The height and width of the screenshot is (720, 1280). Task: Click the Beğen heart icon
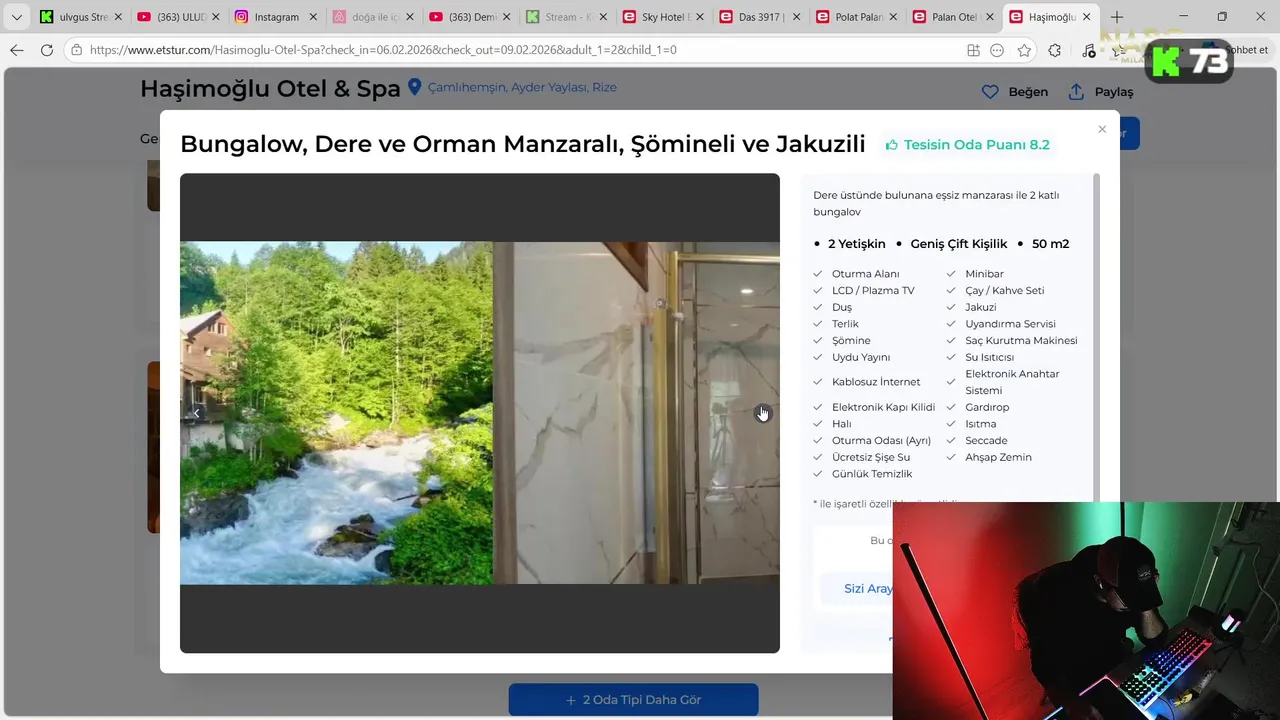tap(990, 92)
